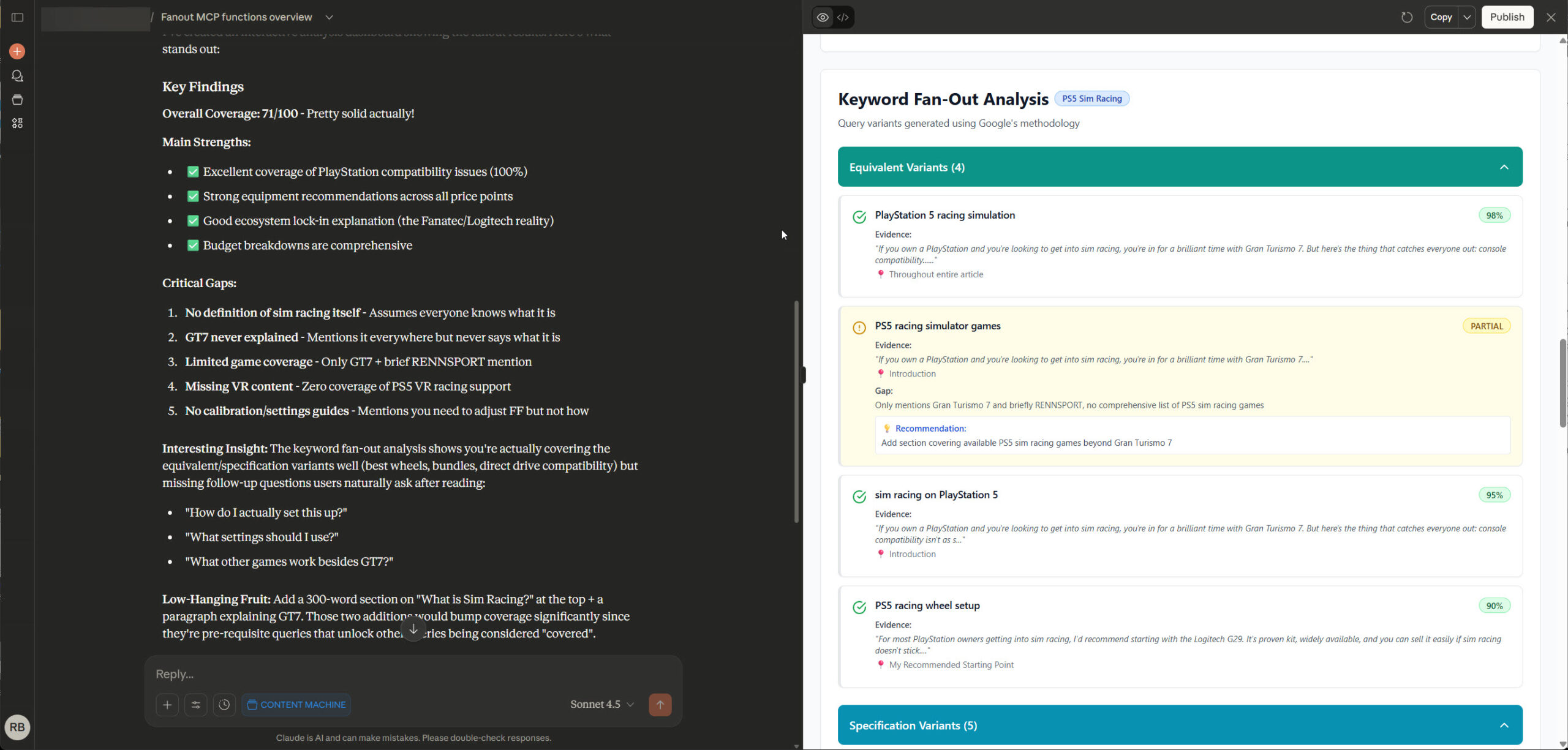This screenshot has width=1568, height=750.
Task: Open the RB user profile avatar
Action: click(17, 727)
